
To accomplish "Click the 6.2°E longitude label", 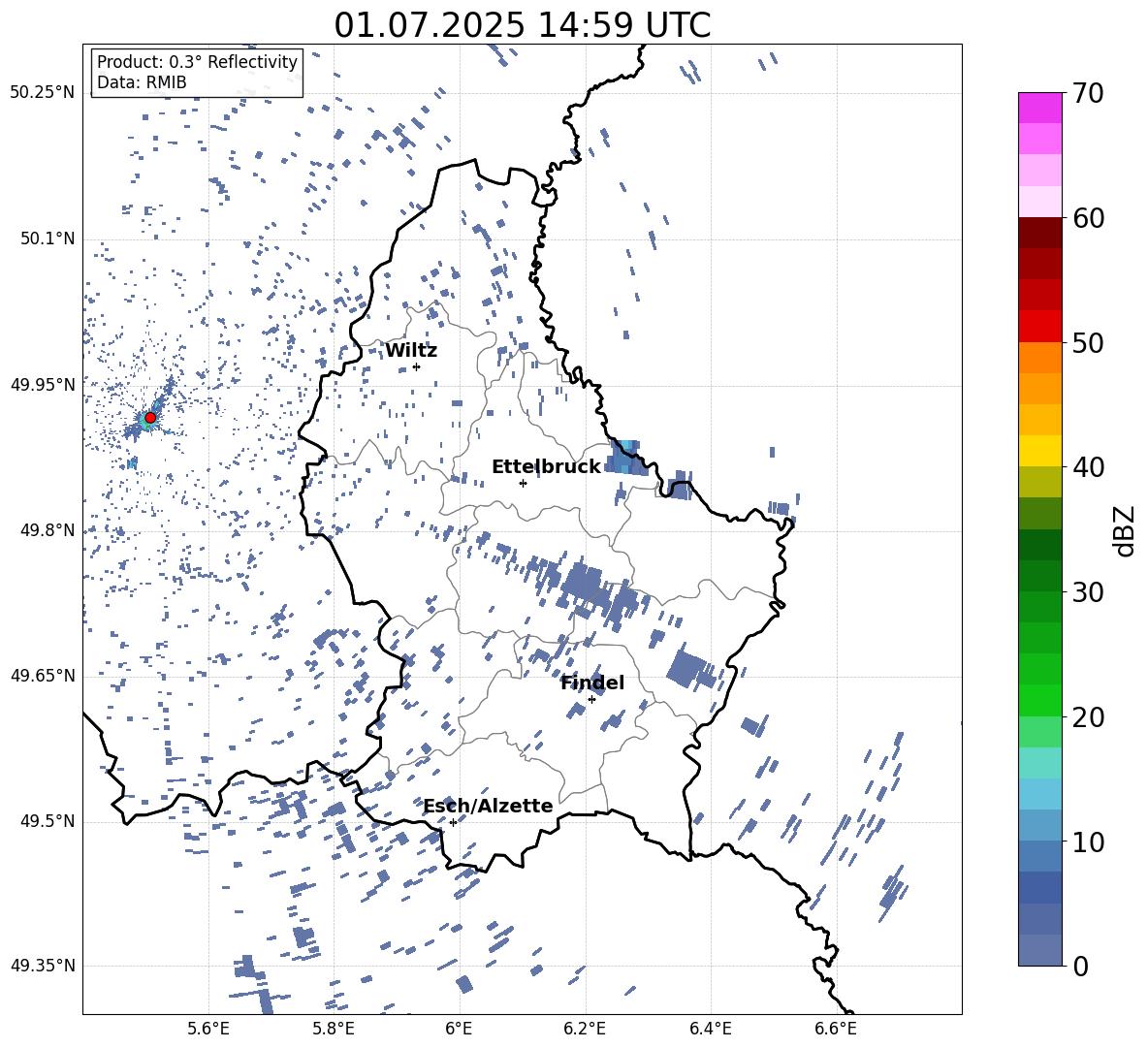I will [x=585, y=1029].
